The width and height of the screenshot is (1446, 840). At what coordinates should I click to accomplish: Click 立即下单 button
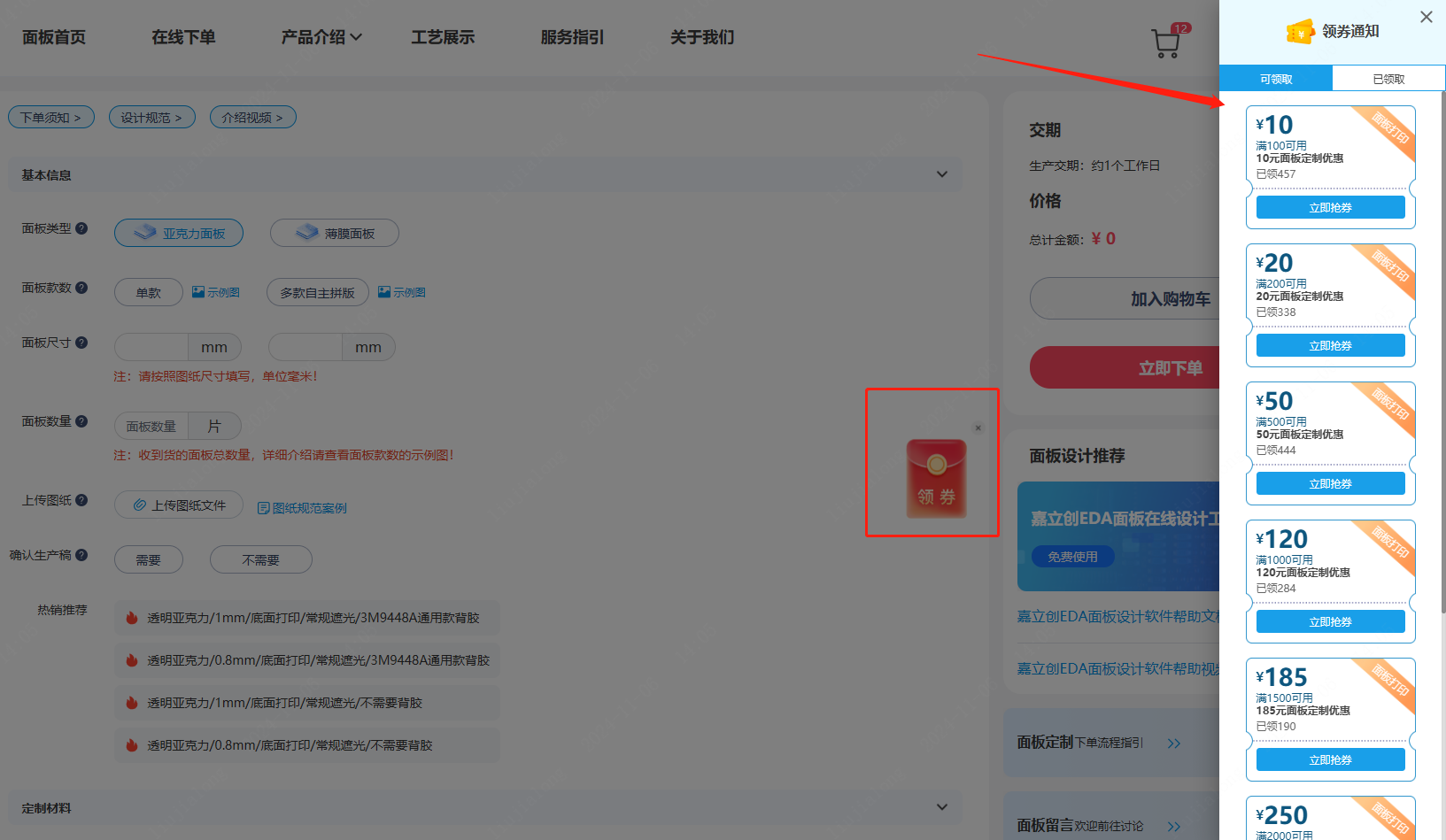tap(1125, 367)
